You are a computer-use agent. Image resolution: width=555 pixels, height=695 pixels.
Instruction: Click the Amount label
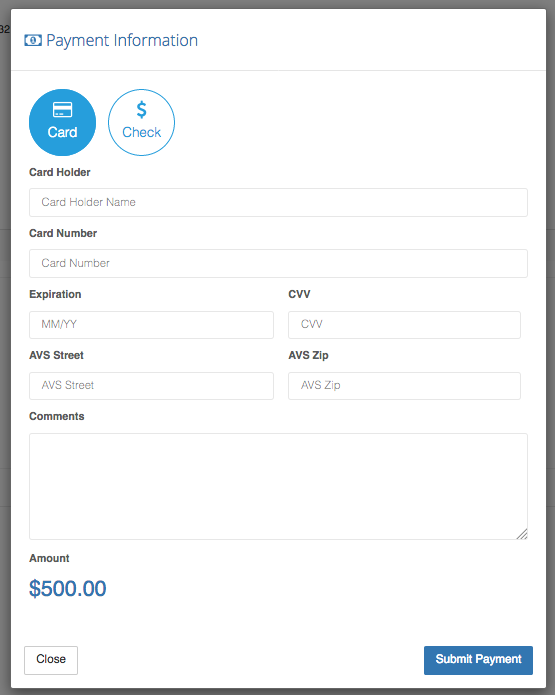click(x=49, y=558)
